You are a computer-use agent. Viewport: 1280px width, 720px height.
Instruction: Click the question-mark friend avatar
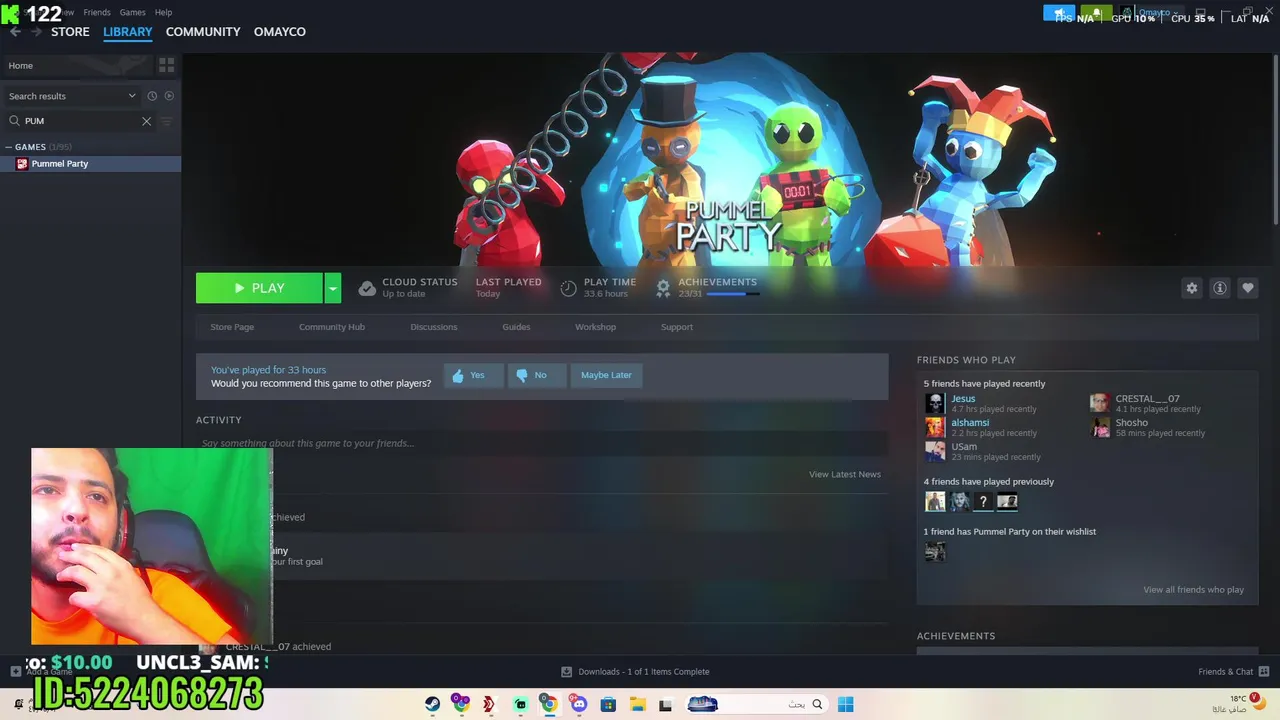click(x=983, y=502)
